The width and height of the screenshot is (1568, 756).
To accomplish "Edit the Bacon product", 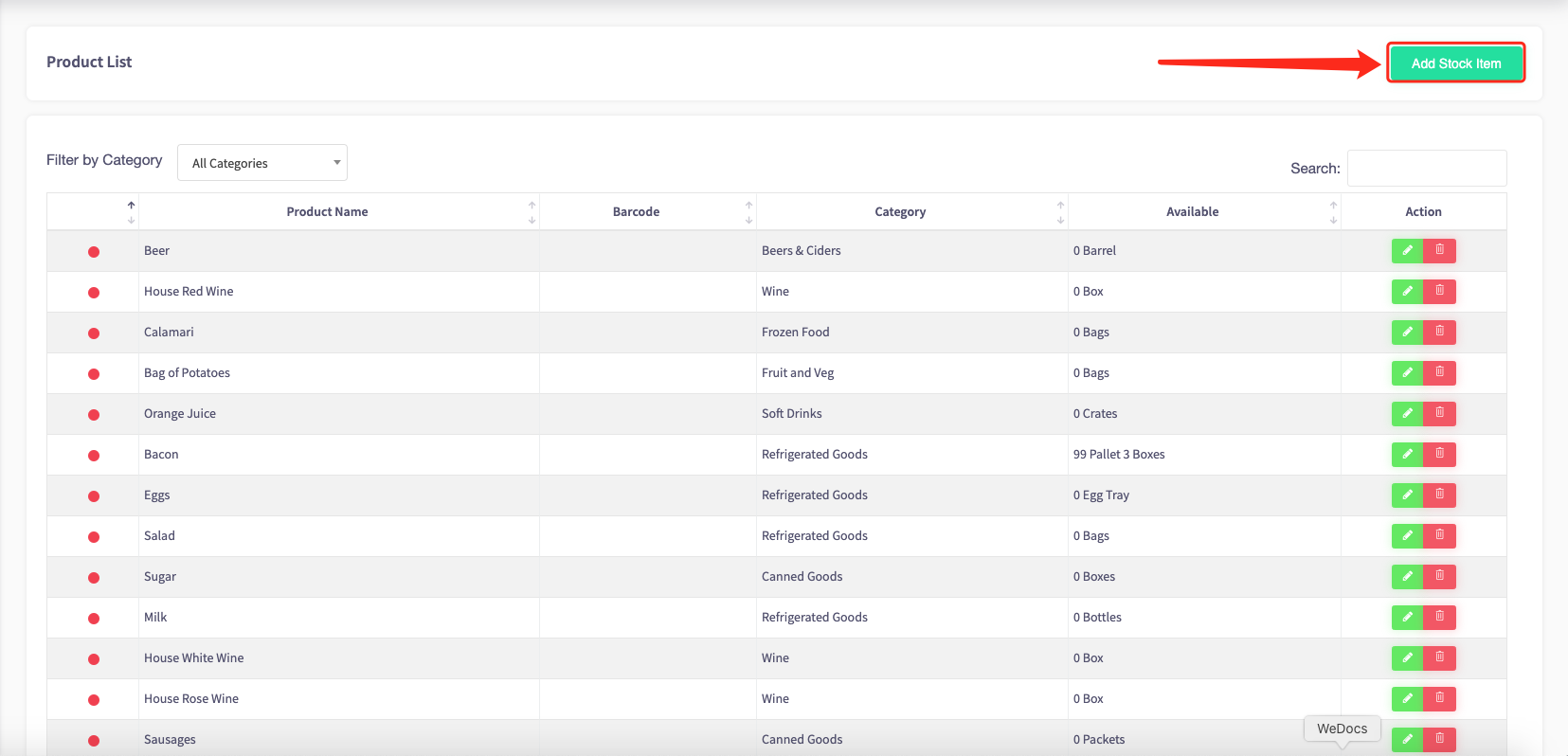I will [x=1407, y=454].
